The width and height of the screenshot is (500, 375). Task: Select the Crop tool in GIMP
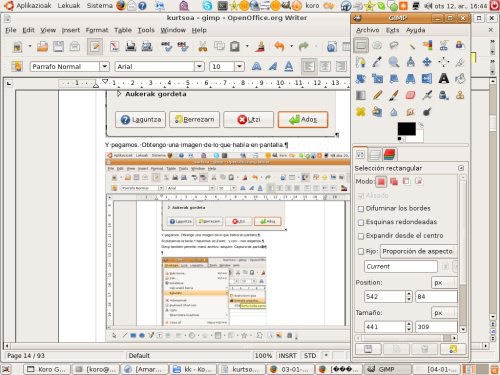[460, 62]
